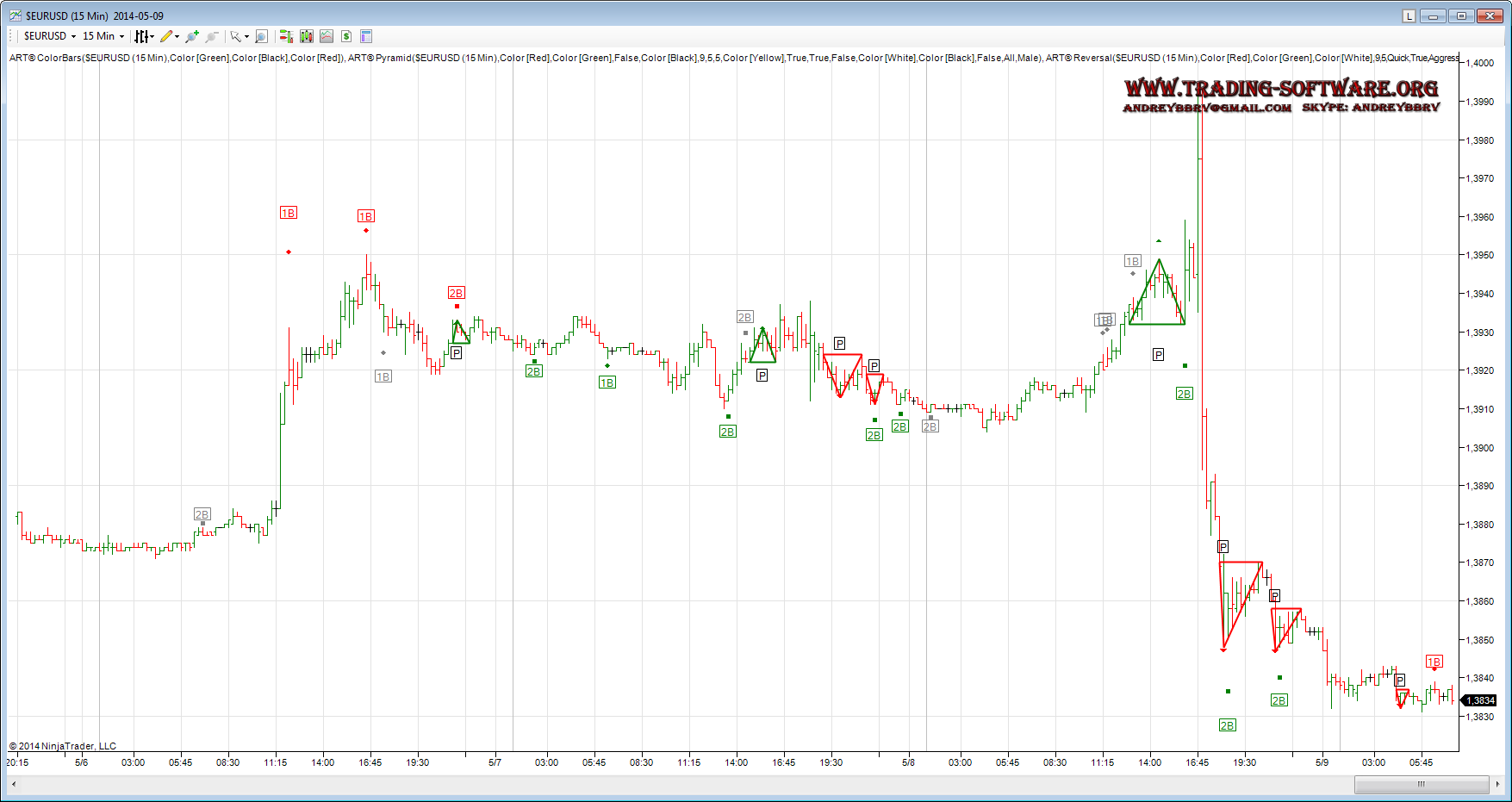Image resolution: width=1512 pixels, height=802 pixels.
Task: Open the Chart Trader icon
Action: 286,36
